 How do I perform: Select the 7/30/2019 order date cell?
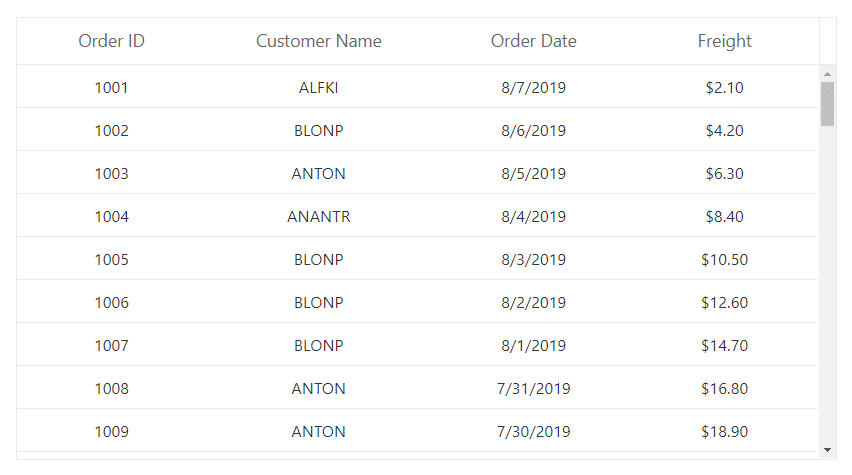coord(534,431)
